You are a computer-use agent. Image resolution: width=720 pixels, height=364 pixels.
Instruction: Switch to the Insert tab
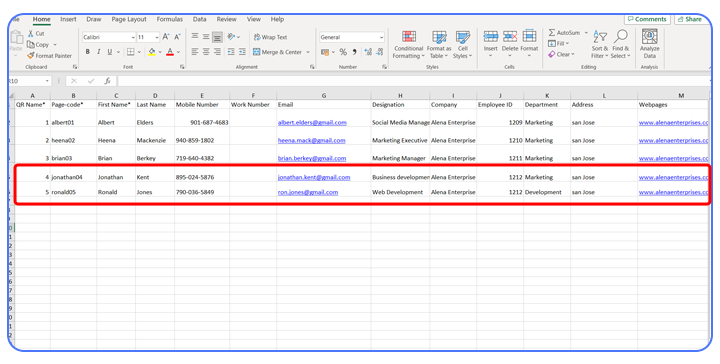[x=68, y=19]
